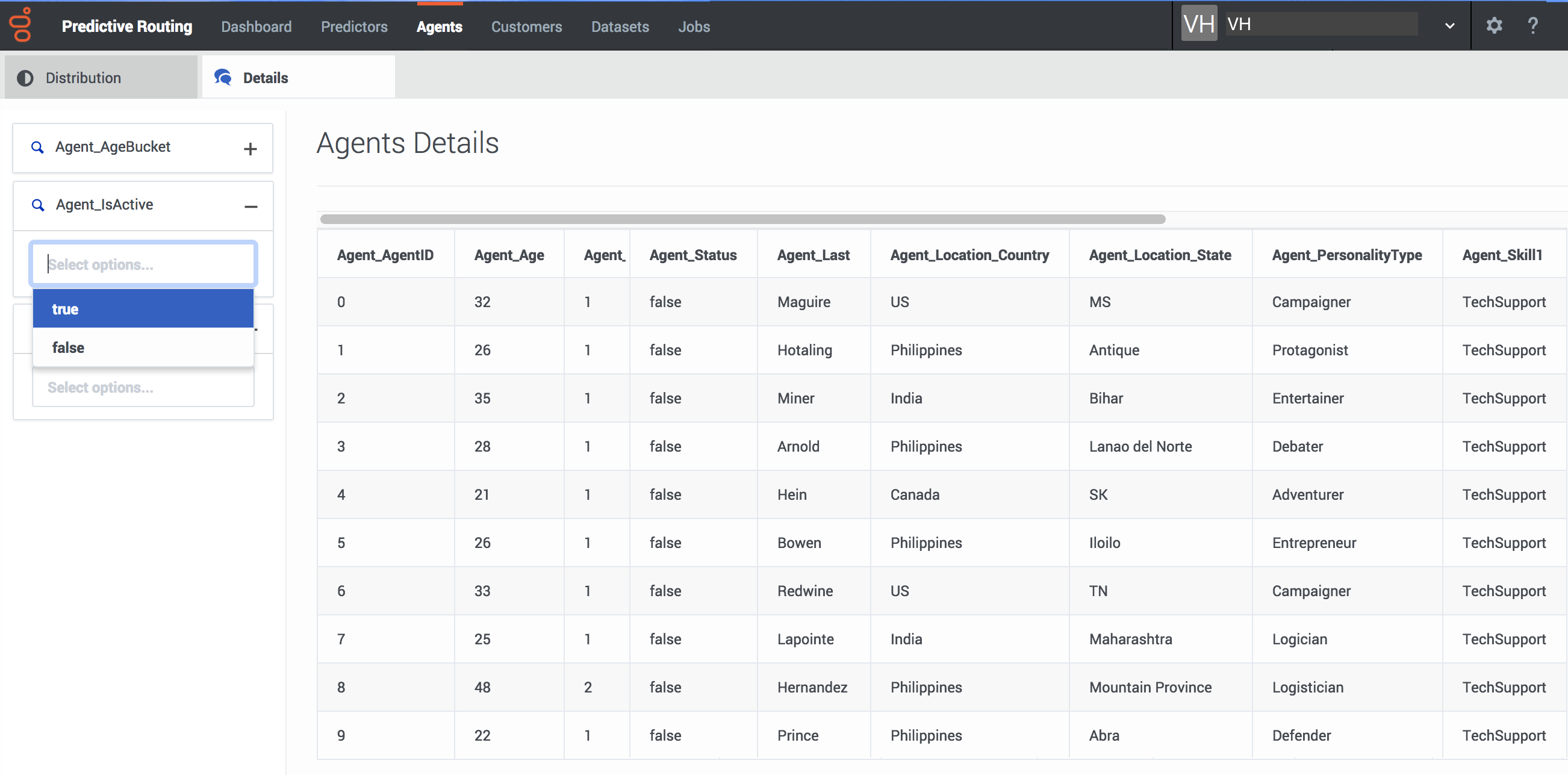This screenshot has width=1568, height=775.
Task: Click search icon beside Agent_AgeBucket
Action: [38, 148]
